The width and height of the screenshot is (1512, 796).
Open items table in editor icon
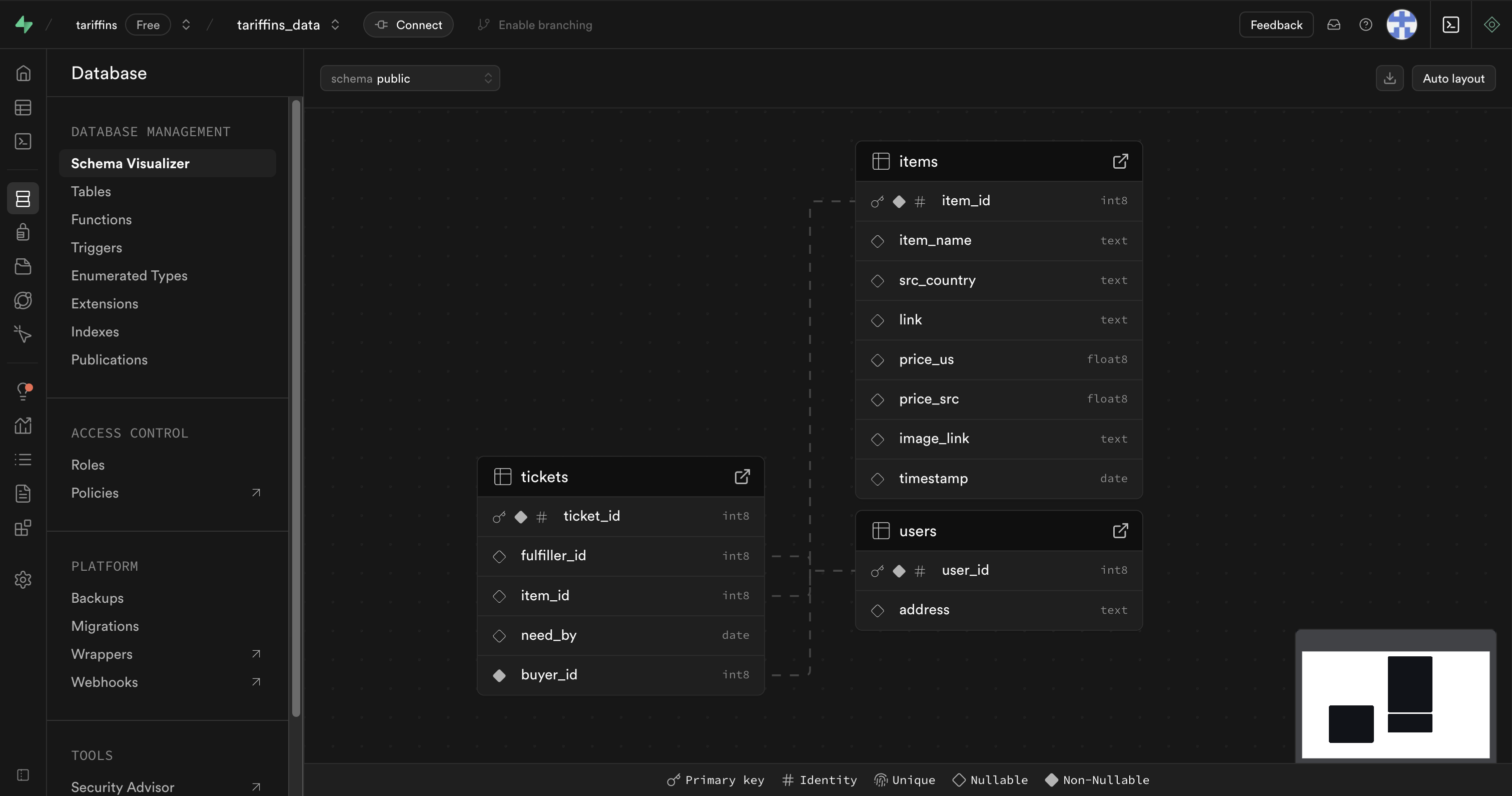[x=1120, y=162]
